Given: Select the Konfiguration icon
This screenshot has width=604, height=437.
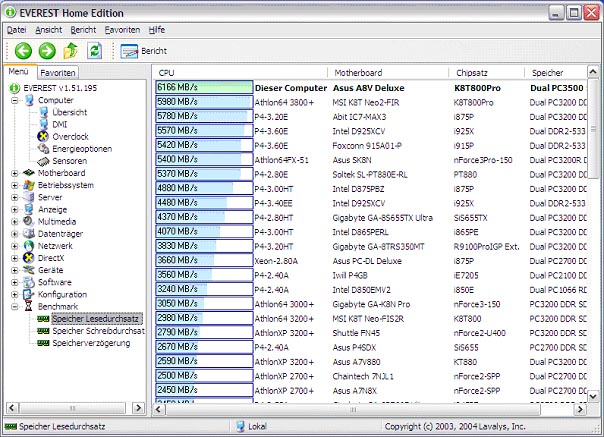Looking at the screenshot, I should click(29, 294).
